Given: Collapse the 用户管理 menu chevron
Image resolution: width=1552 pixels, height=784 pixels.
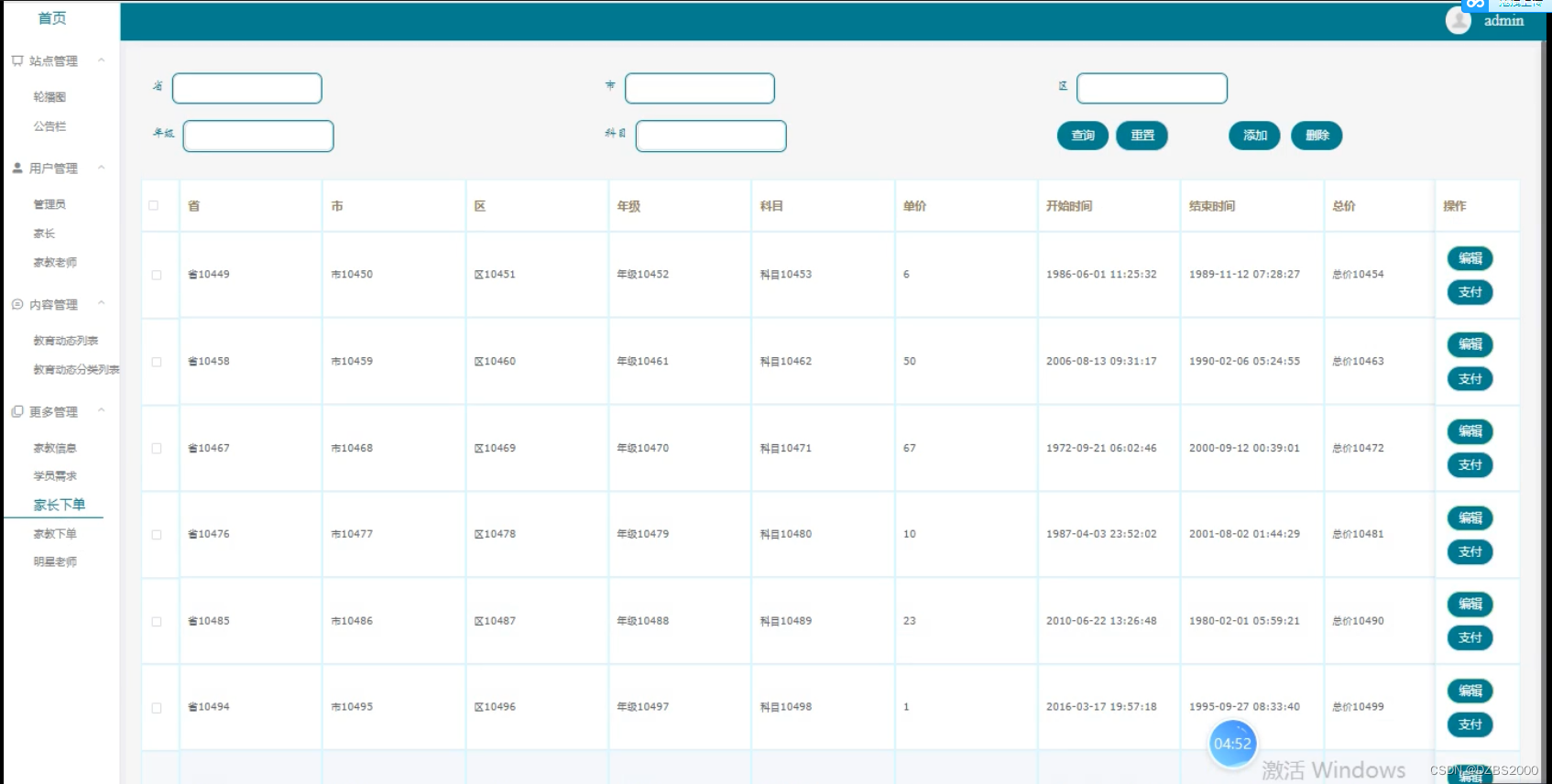Looking at the screenshot, I should 102,168.
